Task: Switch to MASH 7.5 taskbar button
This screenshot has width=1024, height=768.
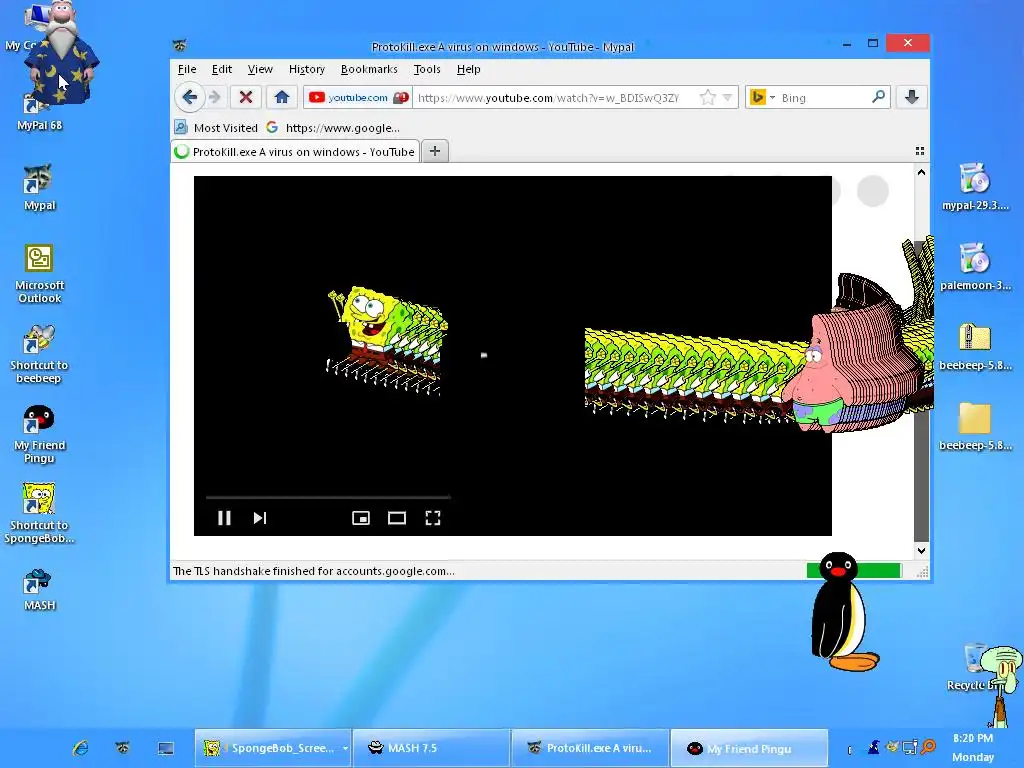Action: click(x=432, y=748)
